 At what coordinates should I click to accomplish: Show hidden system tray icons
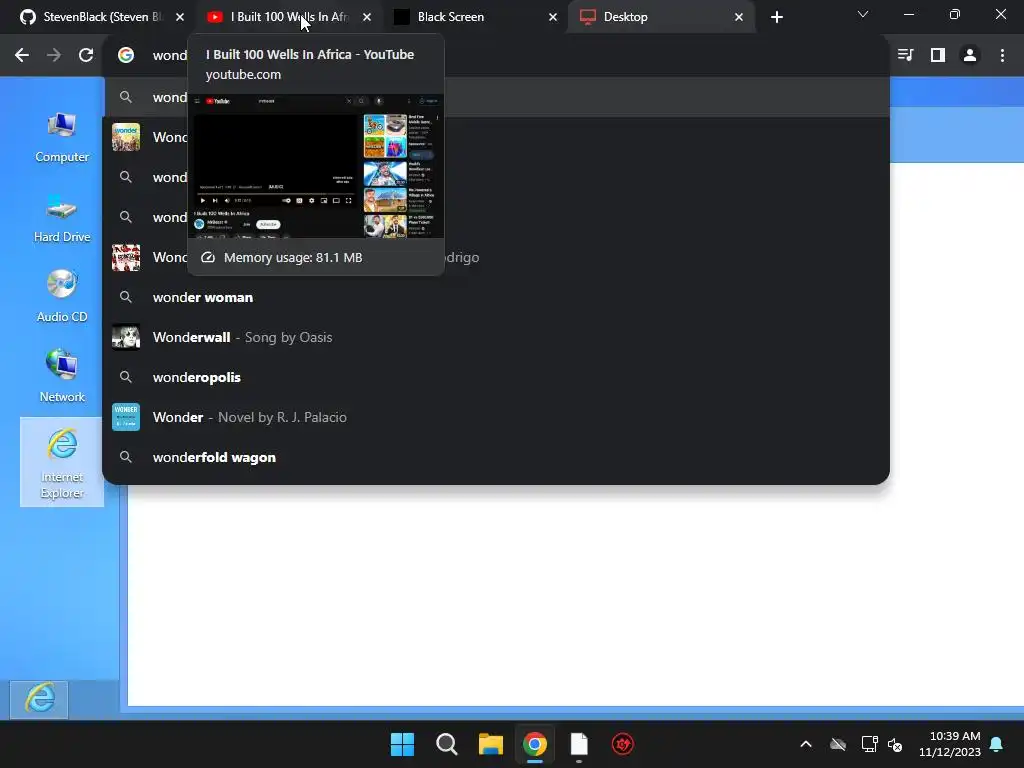pyautogui.click(x=806, y=744)
